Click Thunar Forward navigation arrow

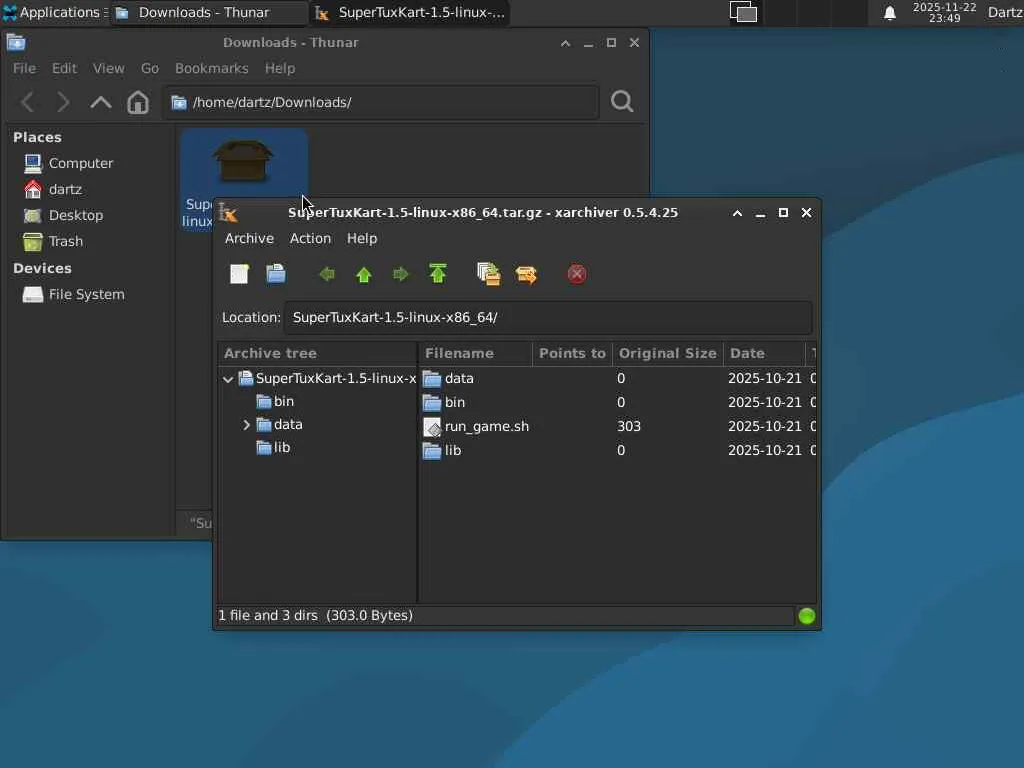pyautogui.click(x=63, y=102)
